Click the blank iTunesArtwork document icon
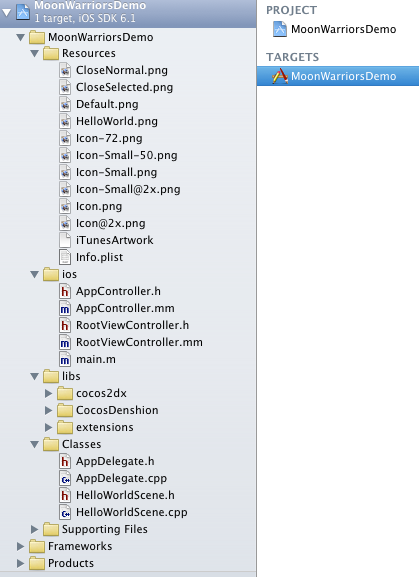419x577 pixels. coord(65,240)
